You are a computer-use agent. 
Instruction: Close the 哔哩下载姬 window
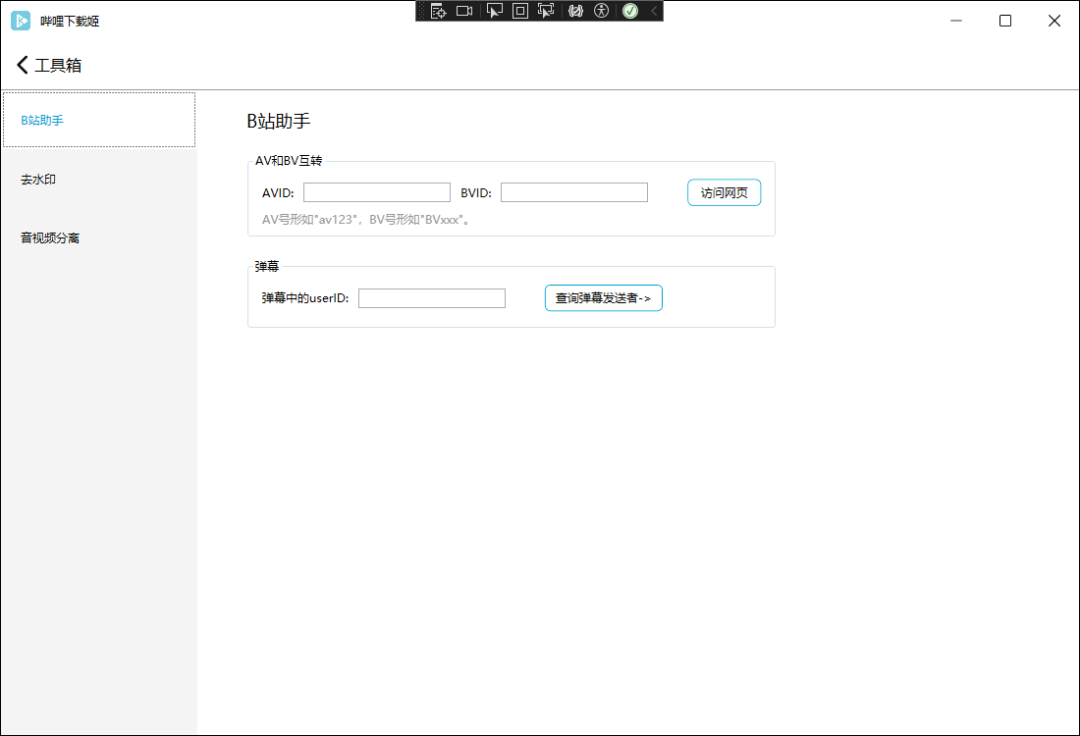click(x=1054, y=21)
